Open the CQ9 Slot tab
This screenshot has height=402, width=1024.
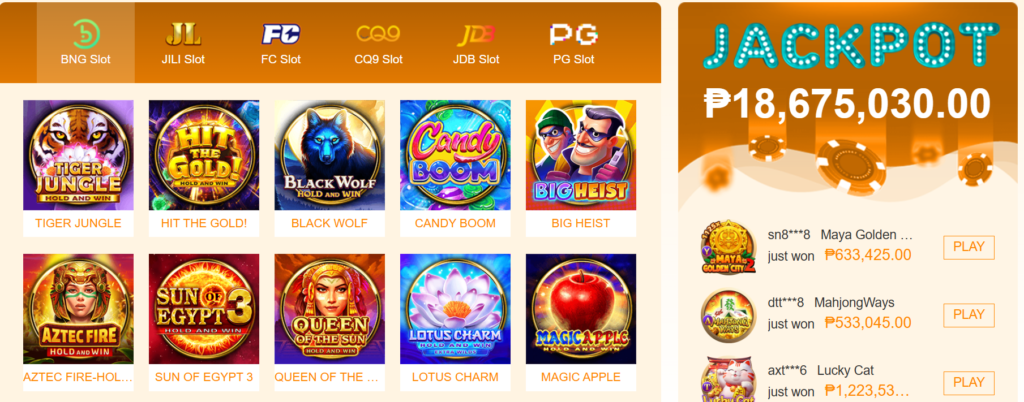(378, 43)
